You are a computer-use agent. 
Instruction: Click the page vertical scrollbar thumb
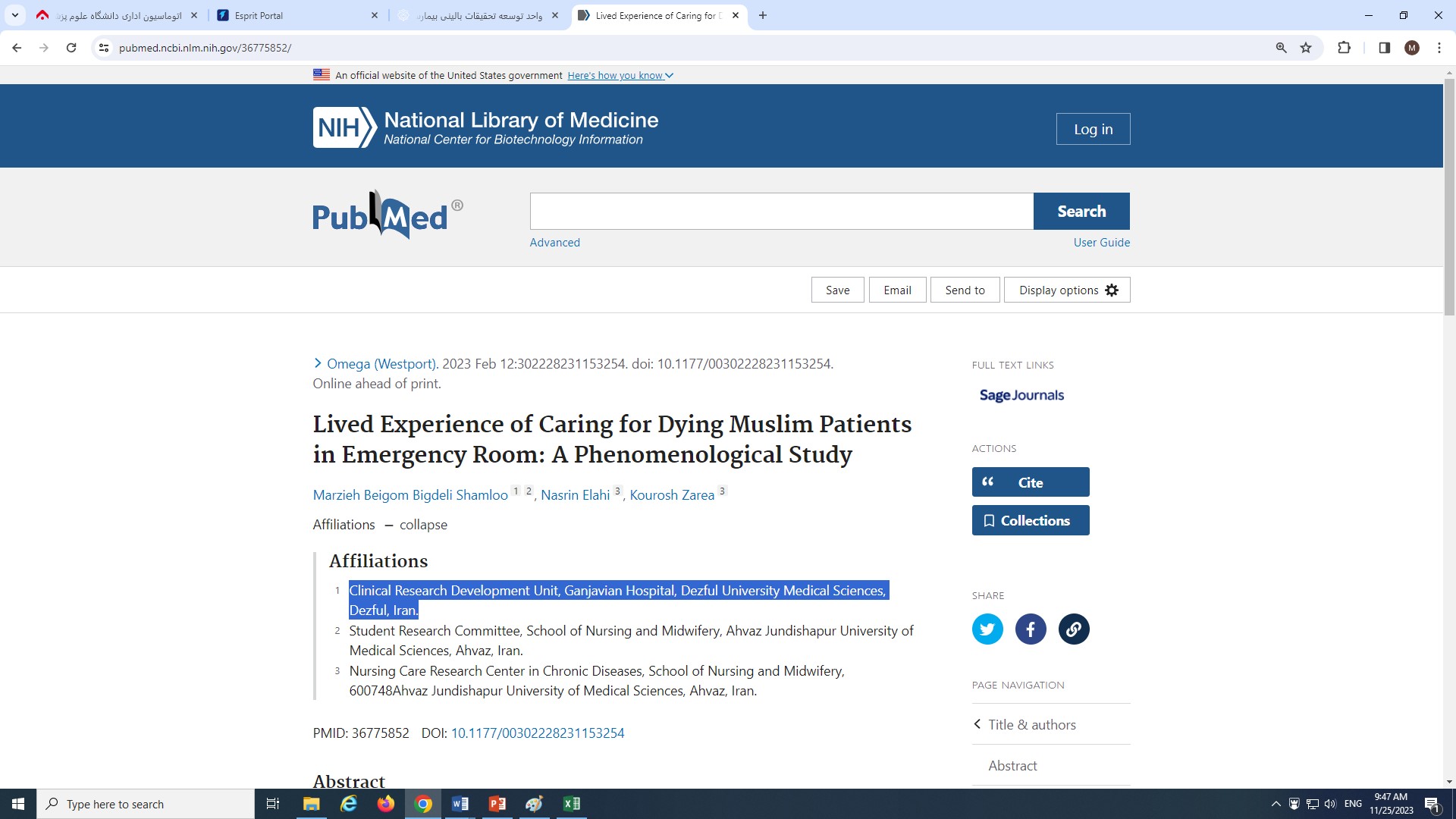[1448, 197]
